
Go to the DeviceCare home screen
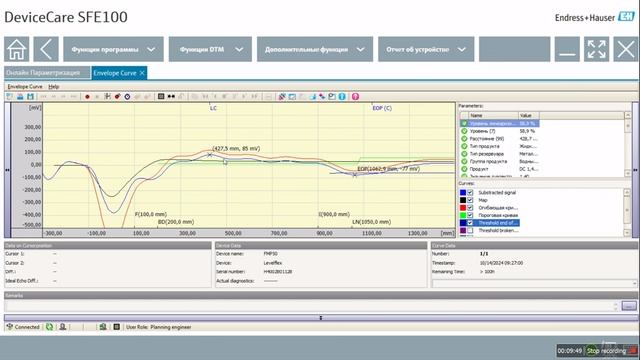pyautogui.click(x=17, y=49)
